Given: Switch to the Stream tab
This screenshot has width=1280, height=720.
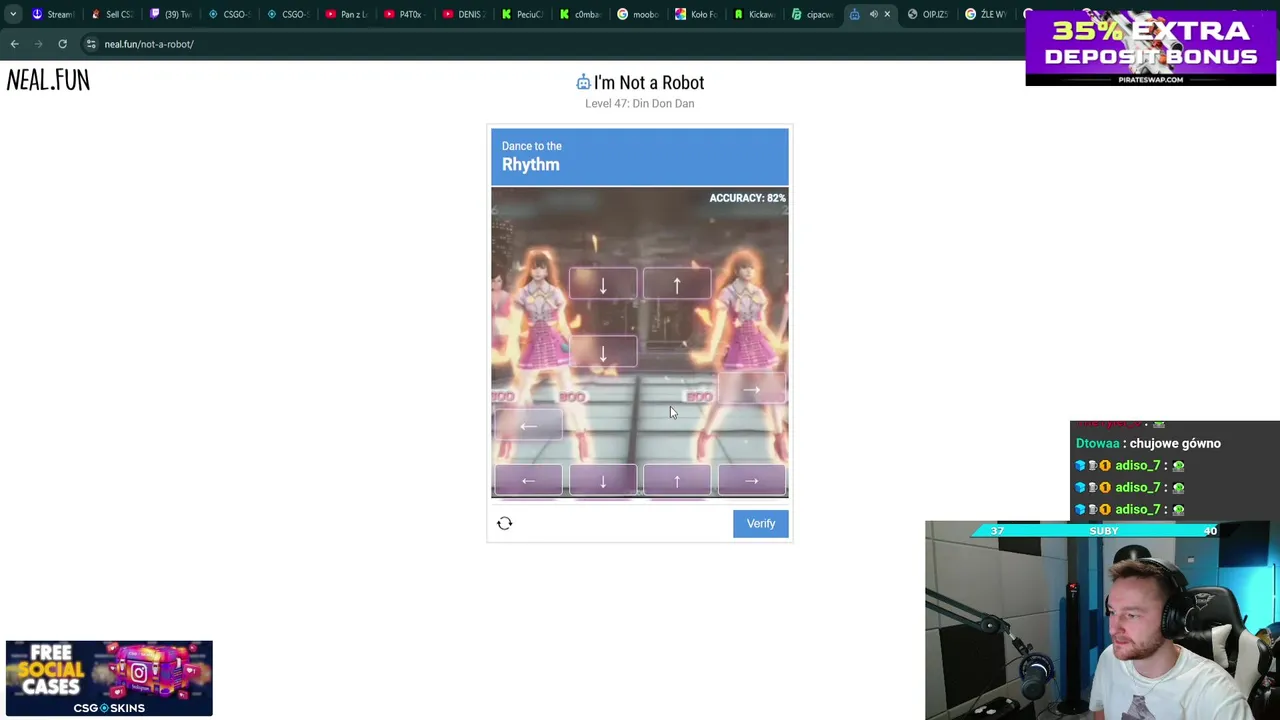Looking at the screenshot, I should (52, 14).
